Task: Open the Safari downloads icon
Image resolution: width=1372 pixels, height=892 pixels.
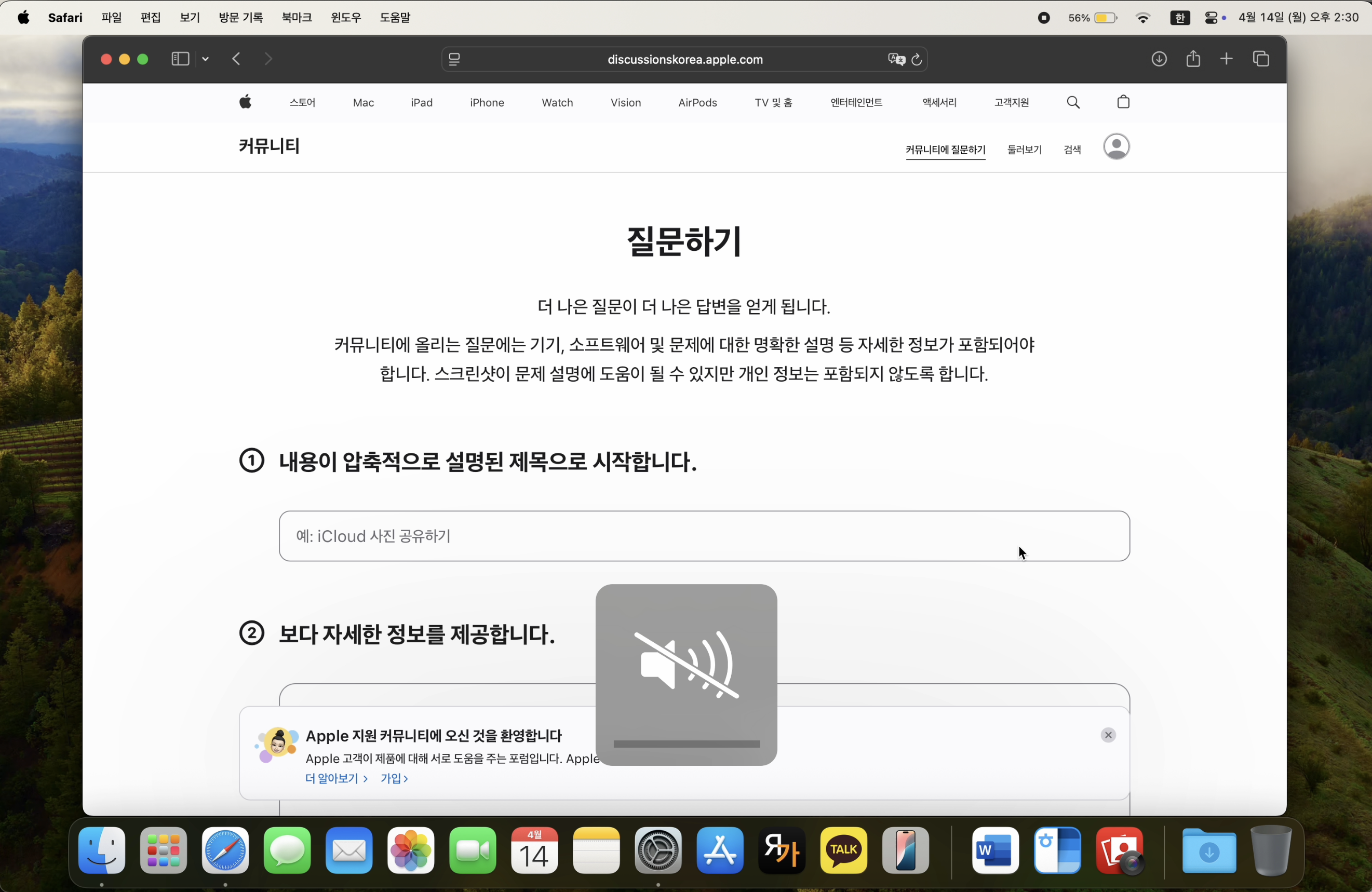Action: click(1159, 59)
